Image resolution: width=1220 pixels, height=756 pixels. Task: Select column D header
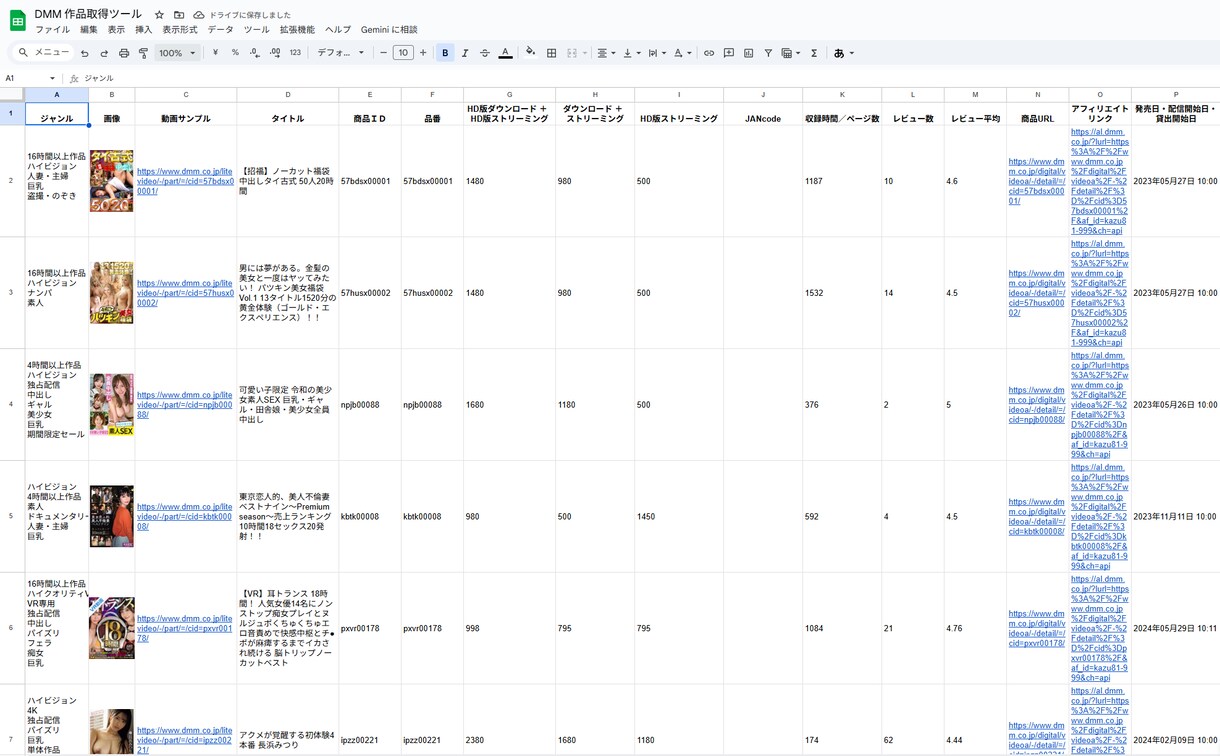click(287, 95)
